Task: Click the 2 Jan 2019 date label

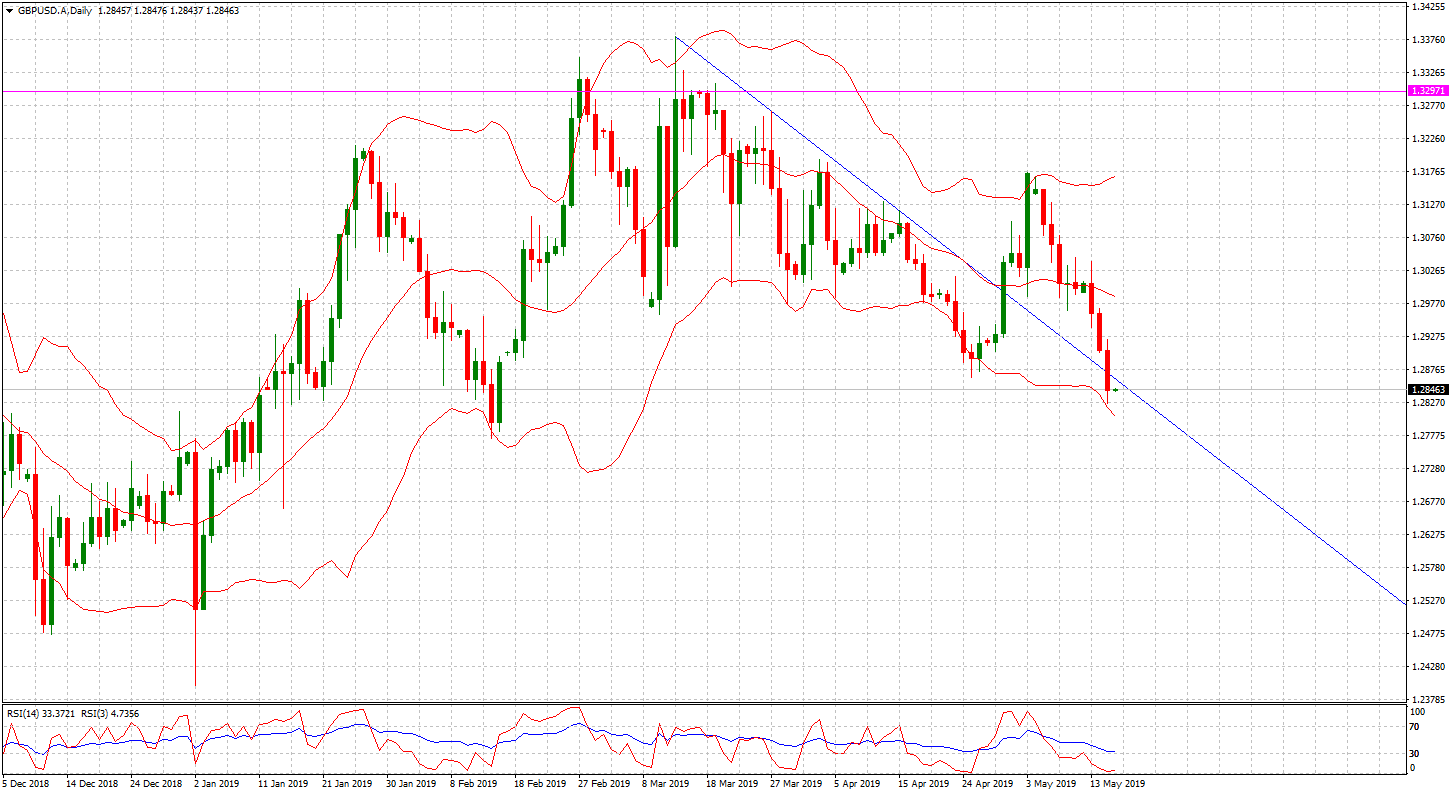Action: coord(216,784)
